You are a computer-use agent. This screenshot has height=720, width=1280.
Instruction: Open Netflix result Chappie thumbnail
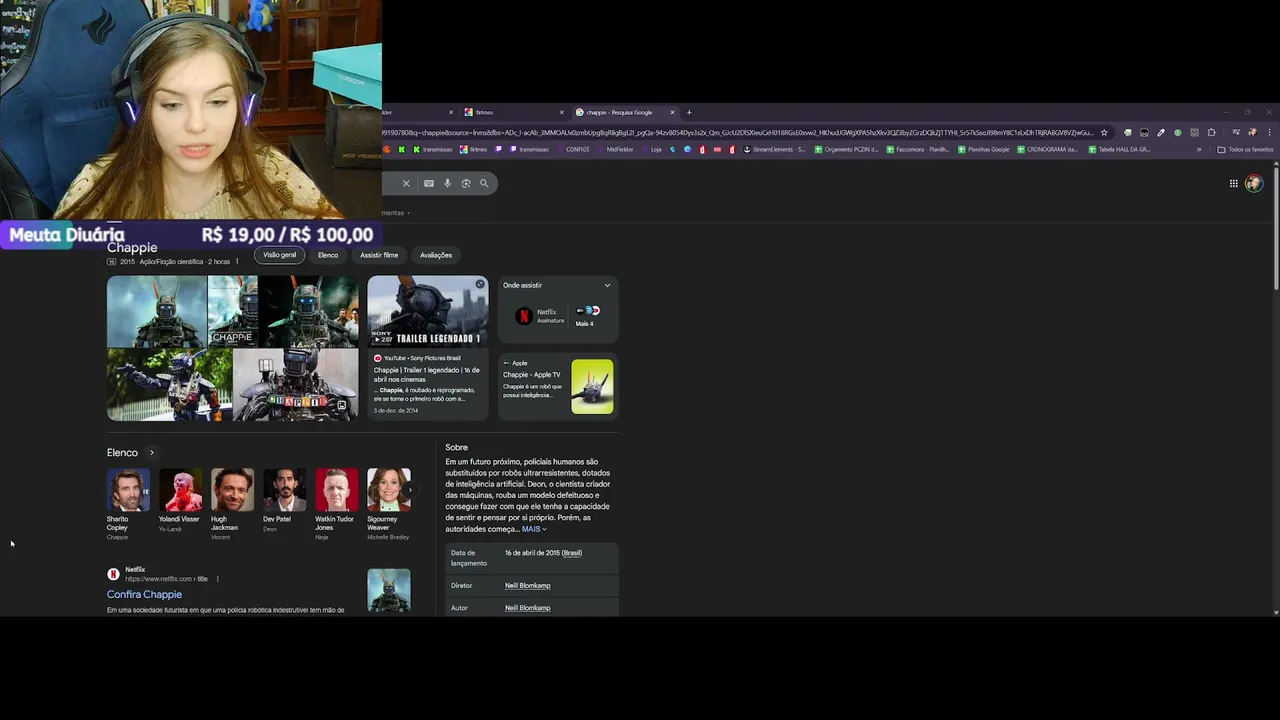click(389, 590)
